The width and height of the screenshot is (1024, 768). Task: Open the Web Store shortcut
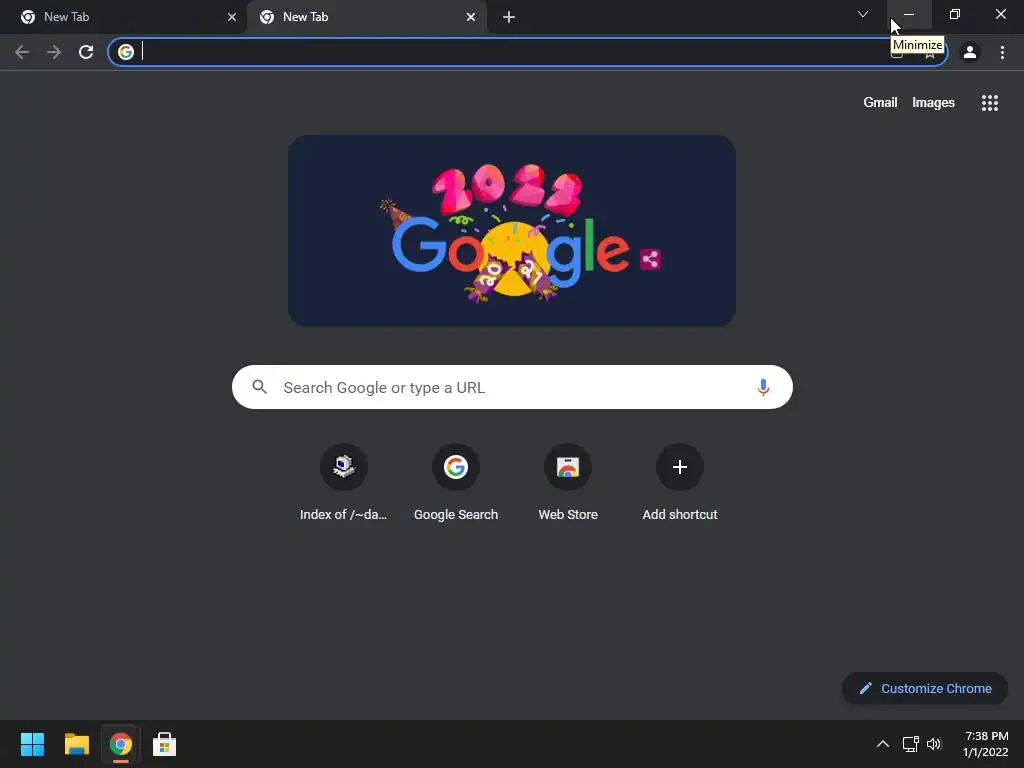point(568,483)
